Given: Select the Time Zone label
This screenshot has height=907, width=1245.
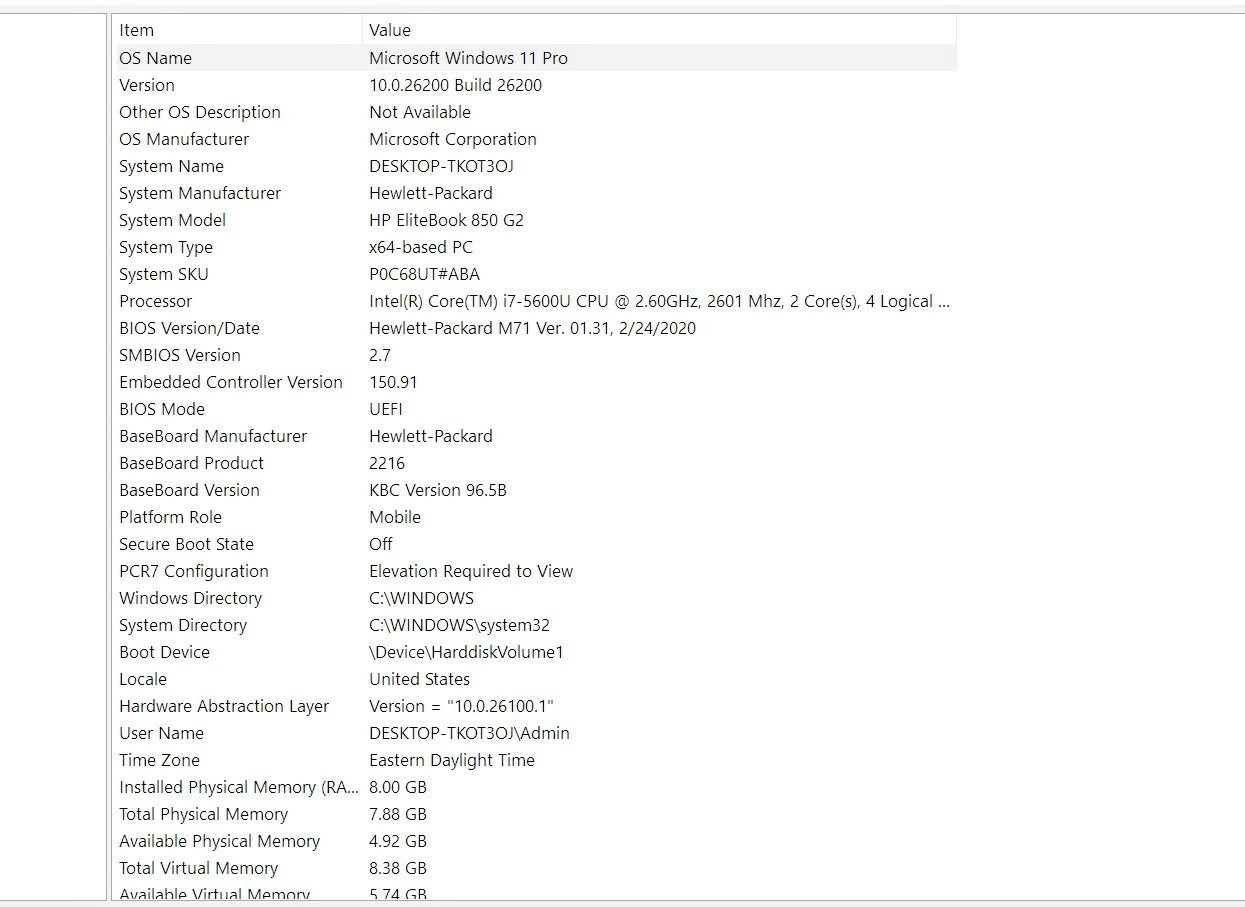Looking at the screenshot, I should click(x=159, y=760).
